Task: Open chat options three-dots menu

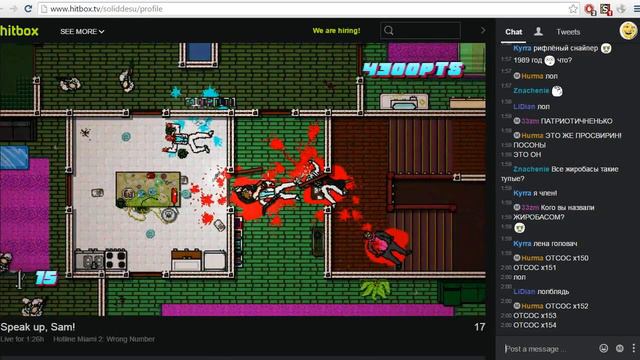Action: (x=633, y=348)
